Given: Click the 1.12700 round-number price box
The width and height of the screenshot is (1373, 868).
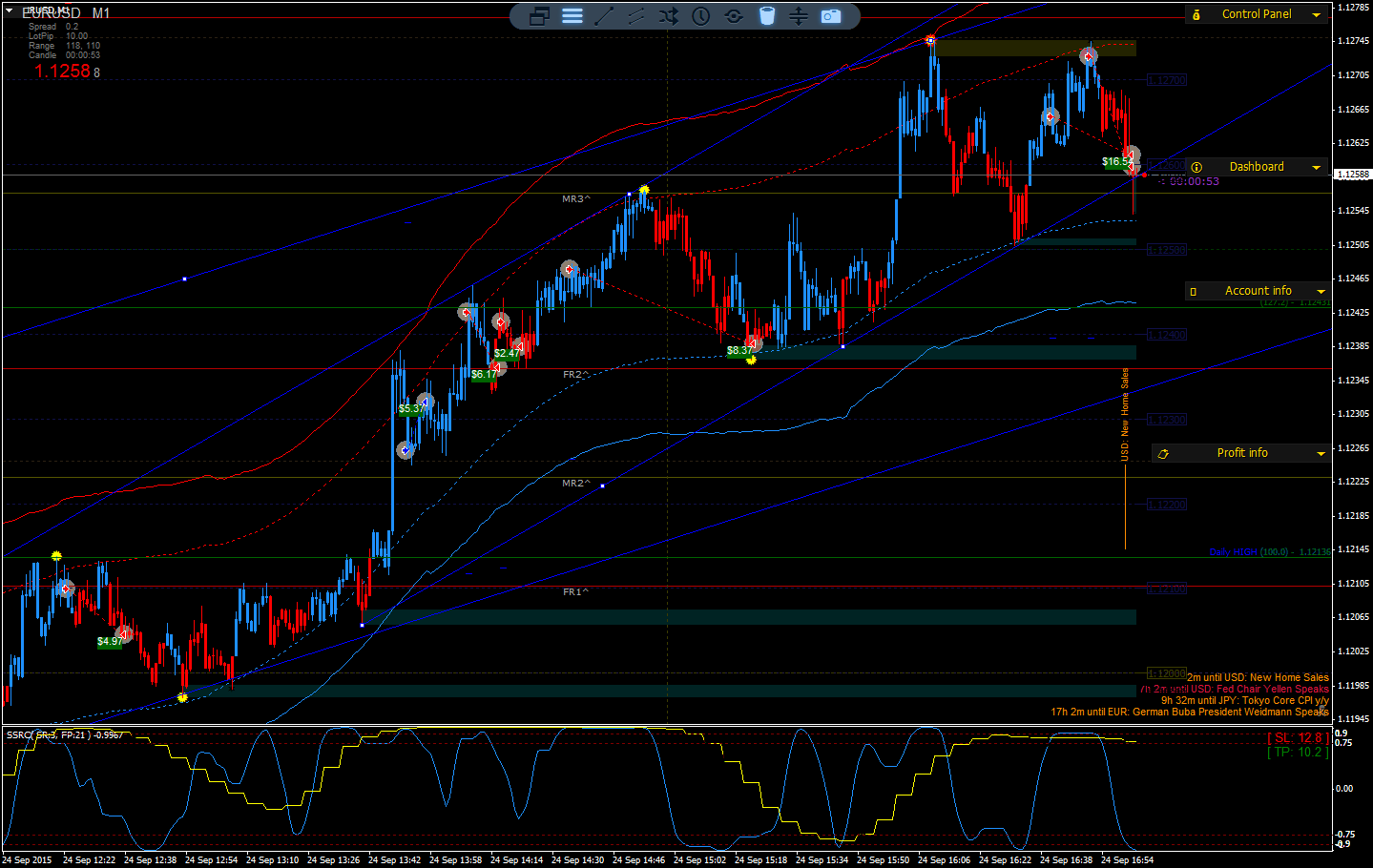Looking at the screenshot, I should 1167,81.
